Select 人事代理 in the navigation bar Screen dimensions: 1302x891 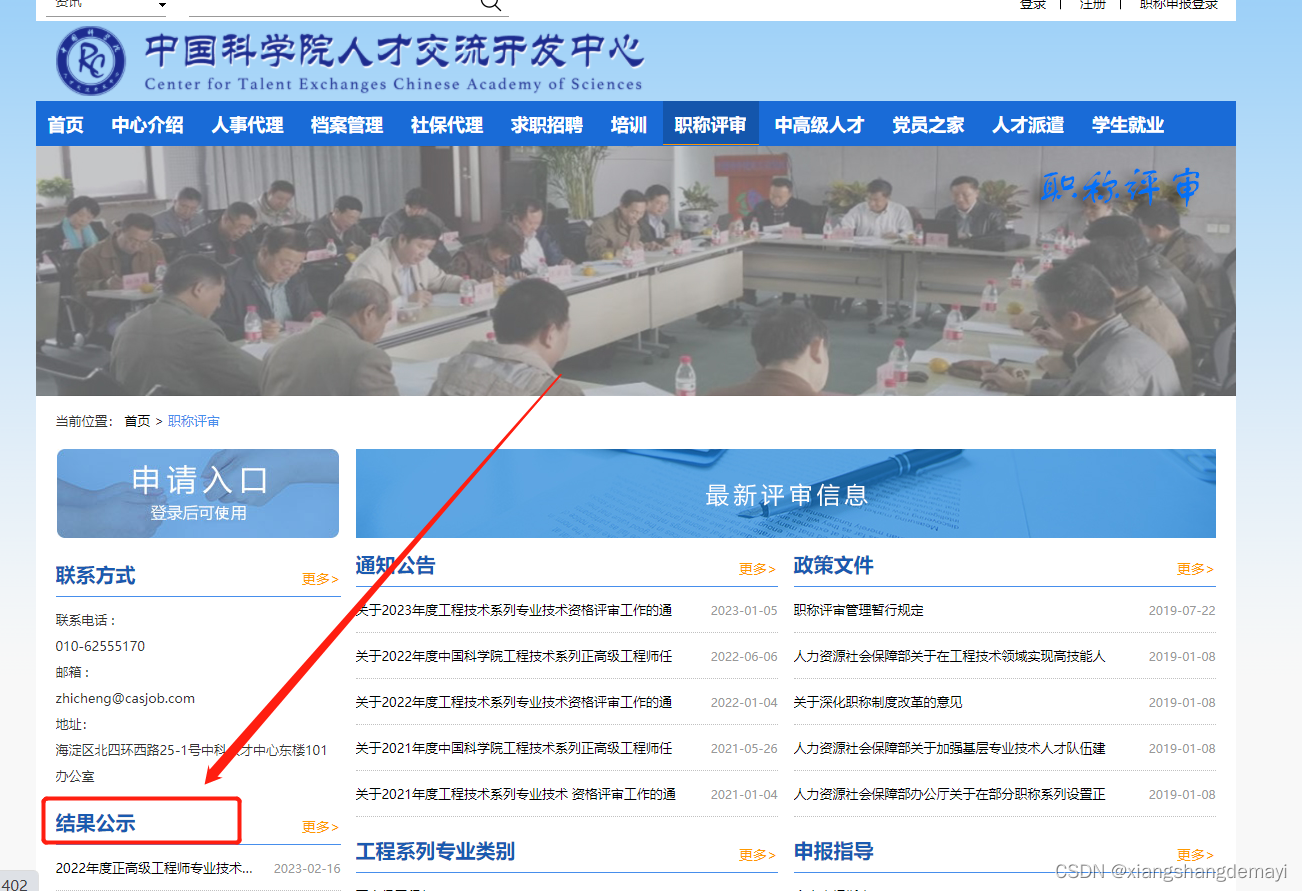click(247, 125)
